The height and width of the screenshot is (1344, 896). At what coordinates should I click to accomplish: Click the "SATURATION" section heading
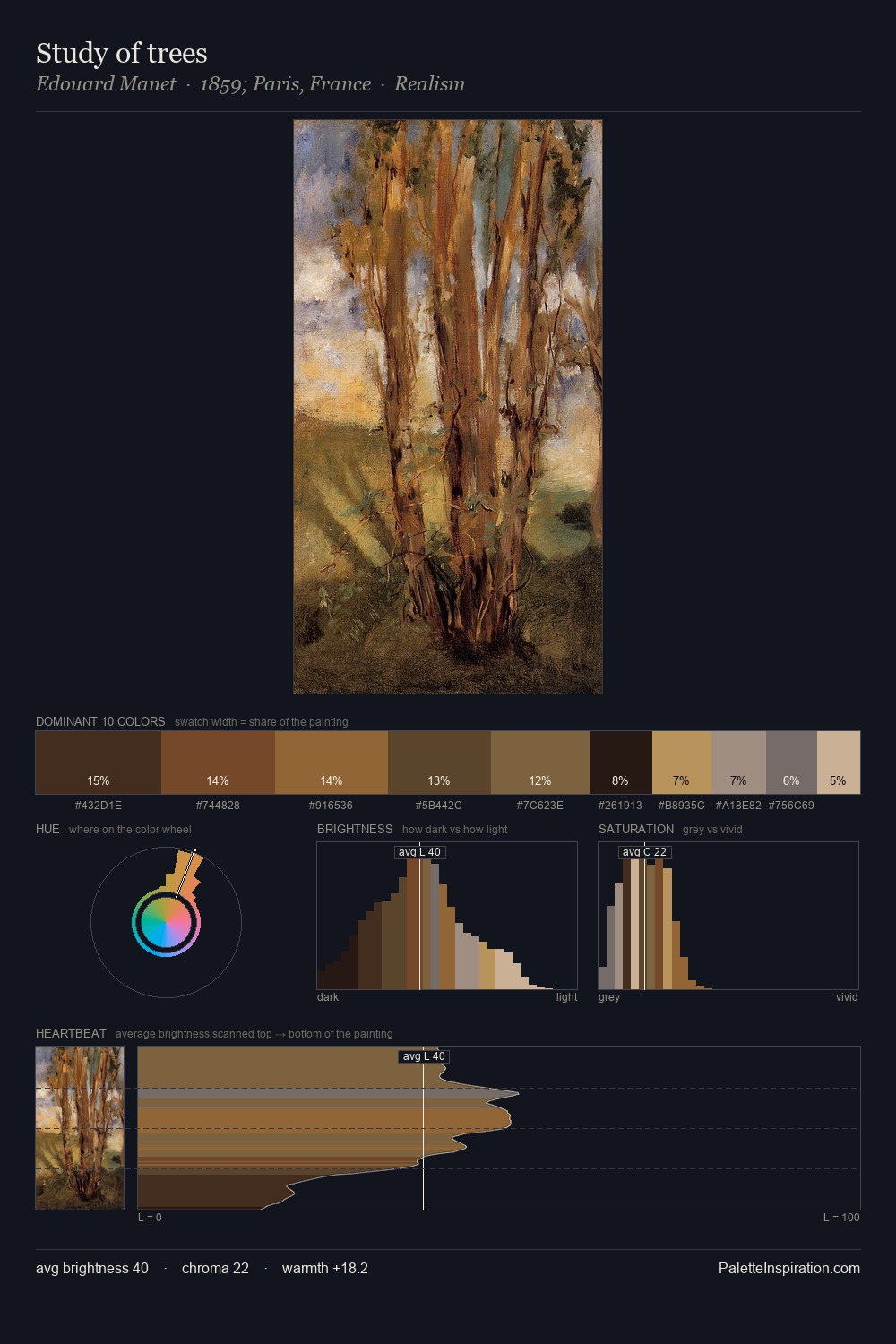click(636, 829)
